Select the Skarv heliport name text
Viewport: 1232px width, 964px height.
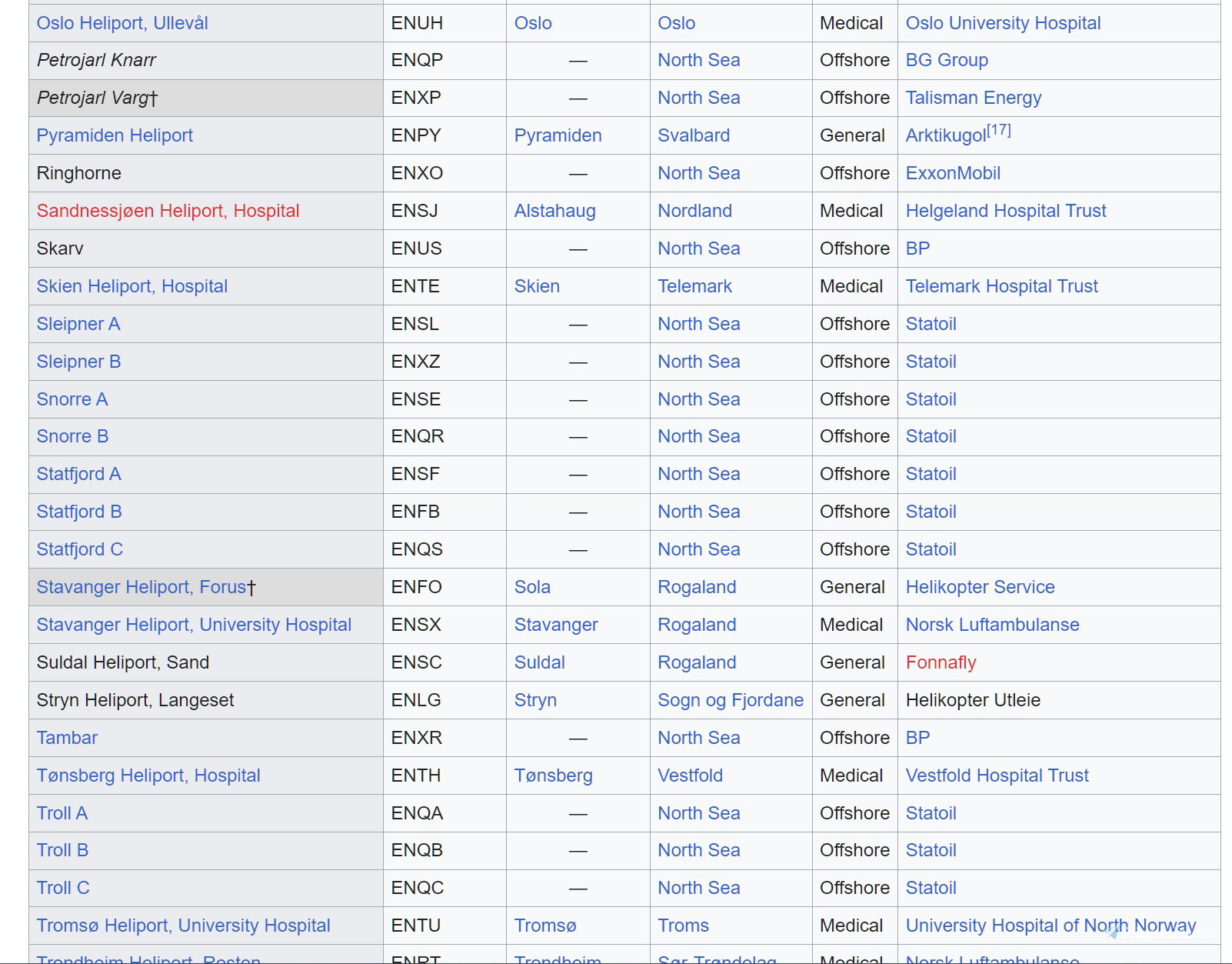point(60,249)
